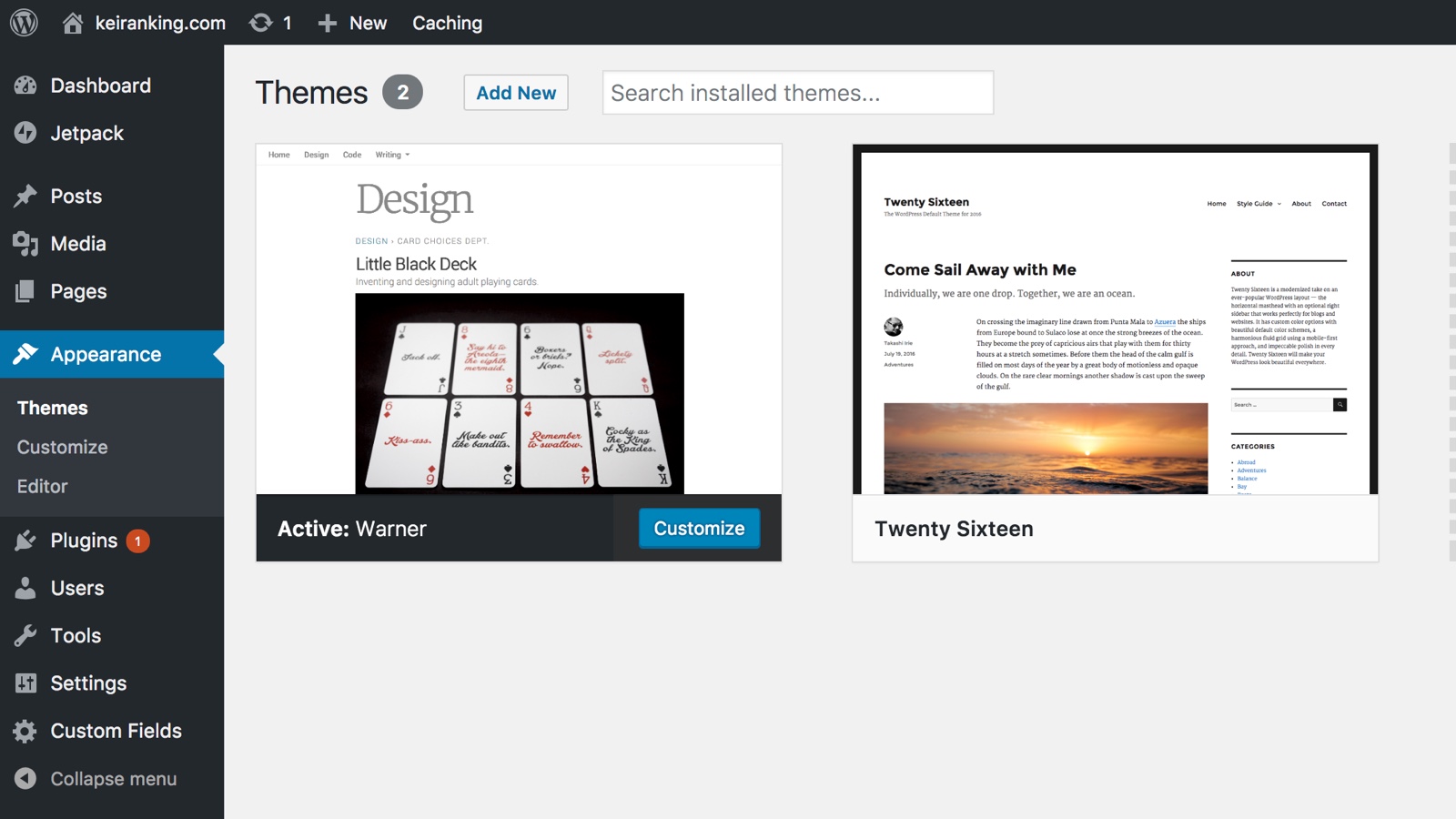Click the Tools wrench icon
1456x819 pixels.
point(25,635)
